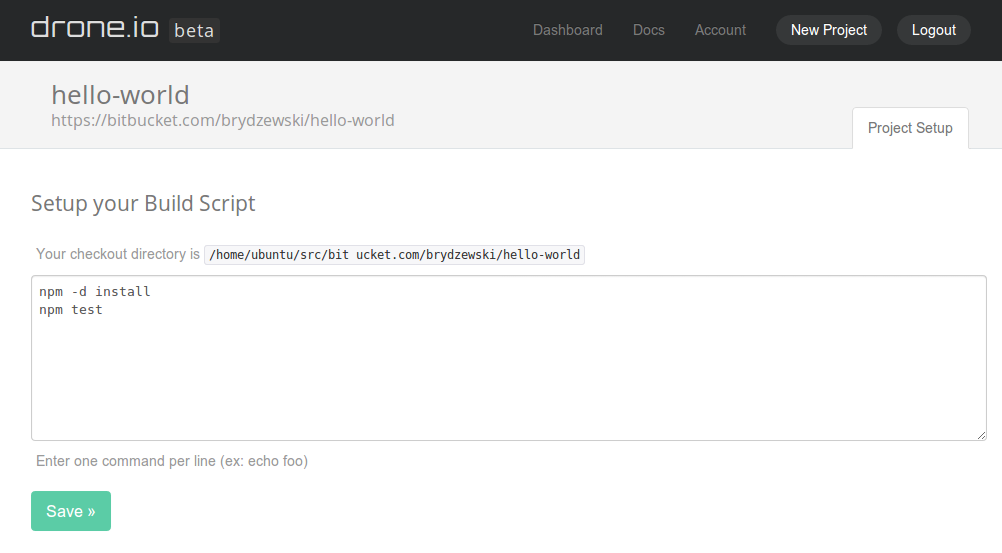Place cursor on the 'npm -d install' line
The image size is (1002, 553).
[x=95, y=292]
